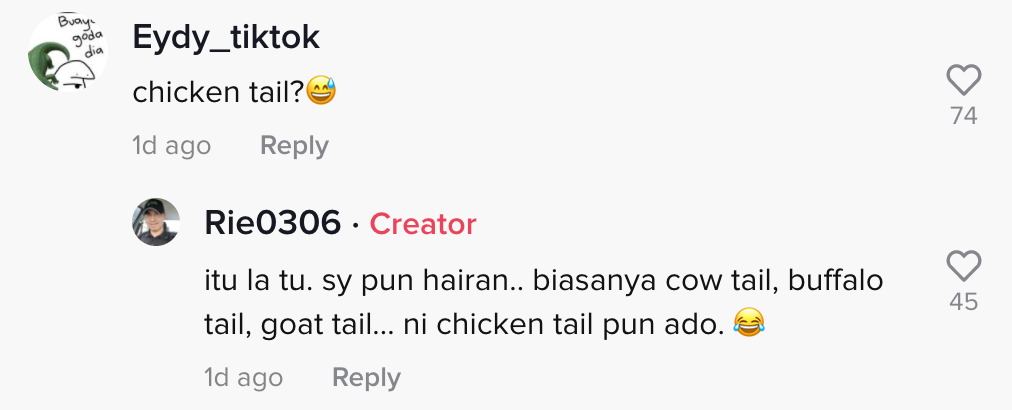View Rie0306's profile photo avatar
1012x410 pixels.
(156, 222)
